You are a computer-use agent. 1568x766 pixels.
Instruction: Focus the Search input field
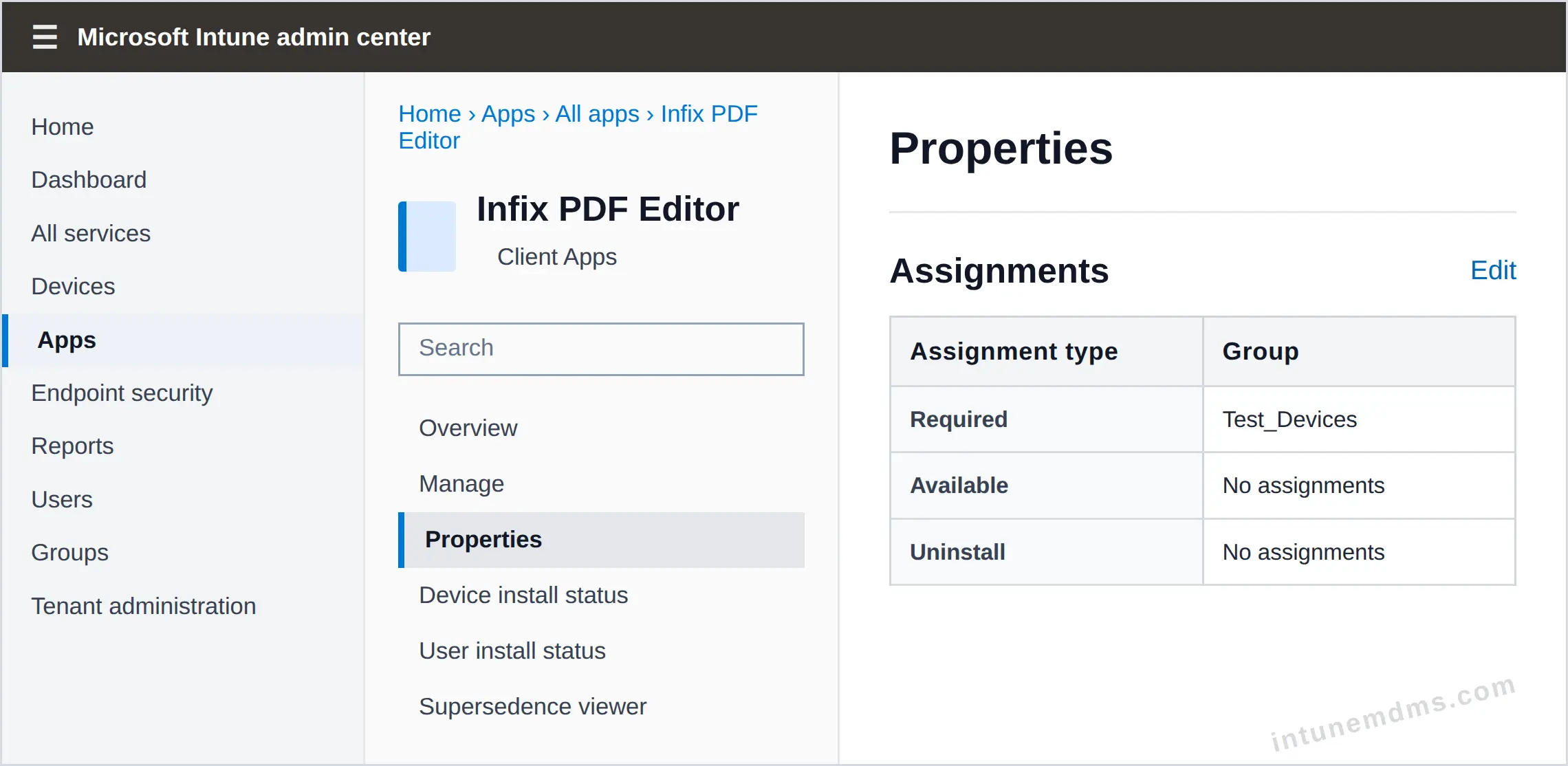[601, 349]
